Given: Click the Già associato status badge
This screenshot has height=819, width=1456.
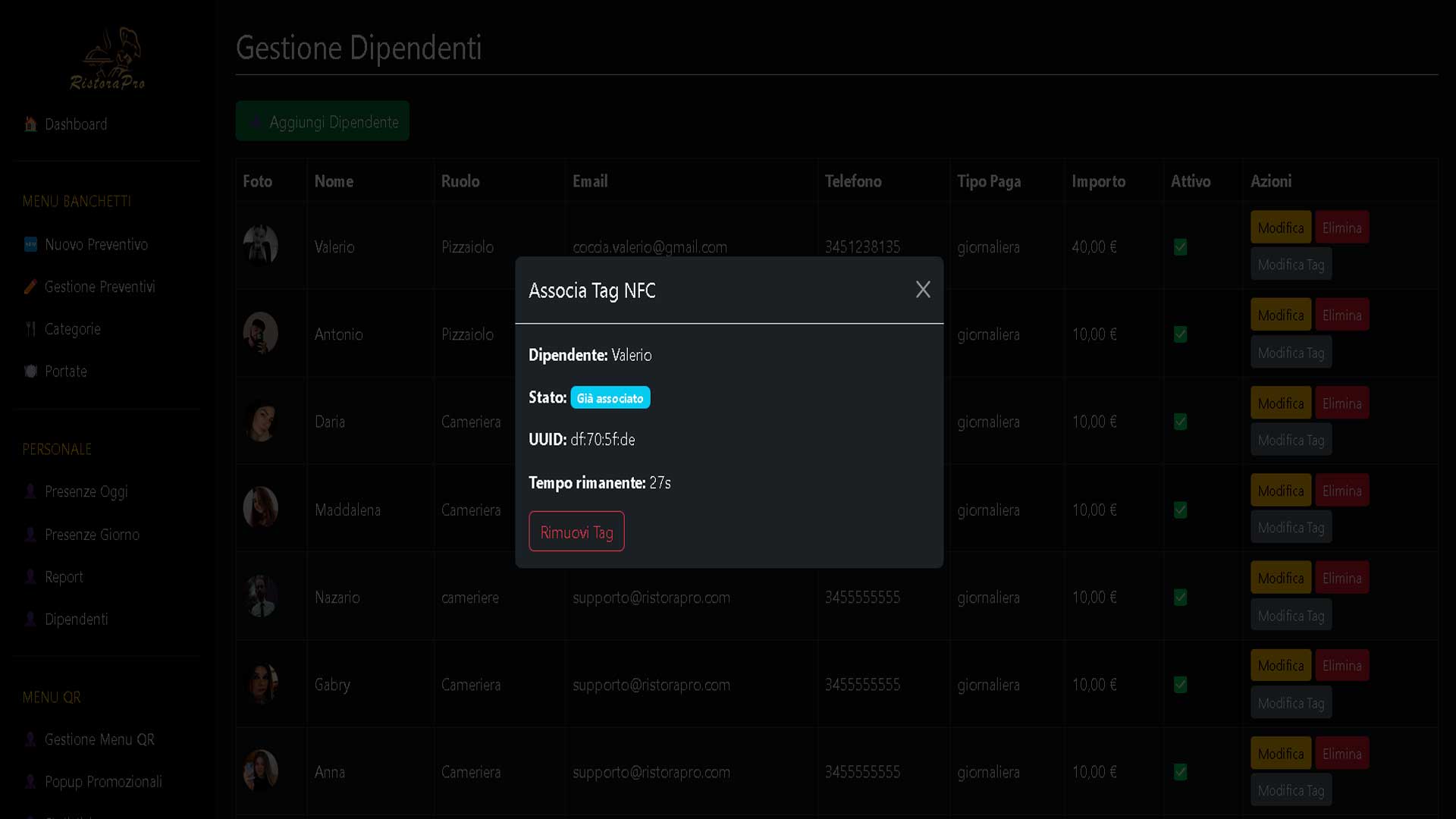Looking at the screenshot, I should pyautogui.click(x=610, y=398).
